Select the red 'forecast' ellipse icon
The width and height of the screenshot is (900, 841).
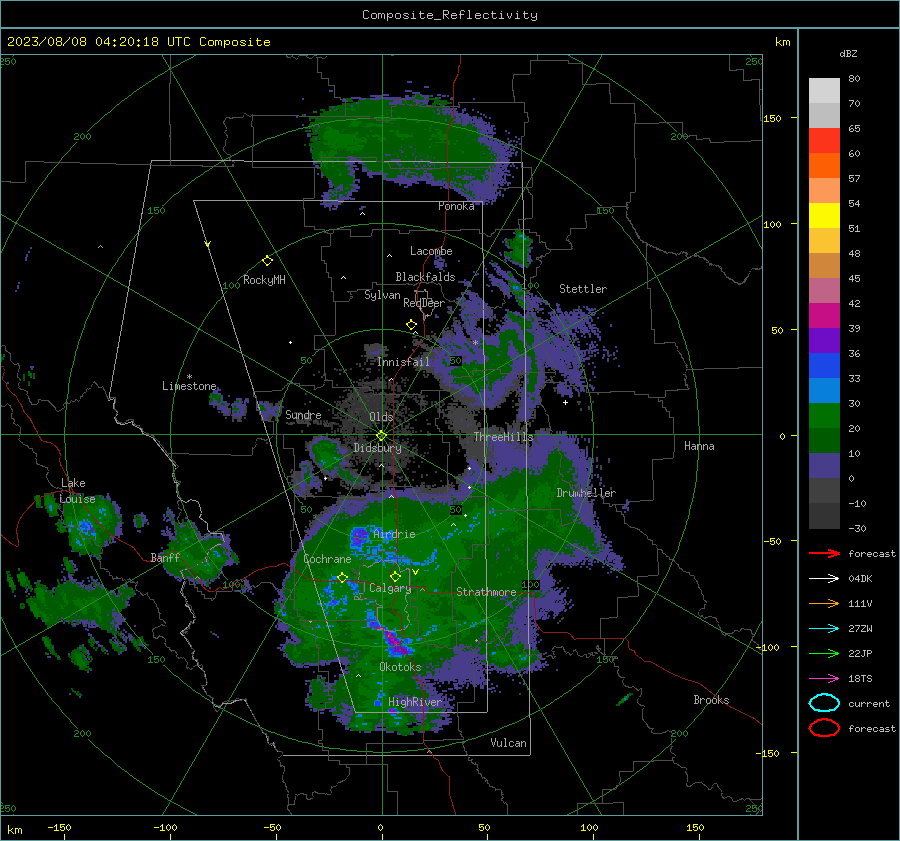click(x=824, y=728)
